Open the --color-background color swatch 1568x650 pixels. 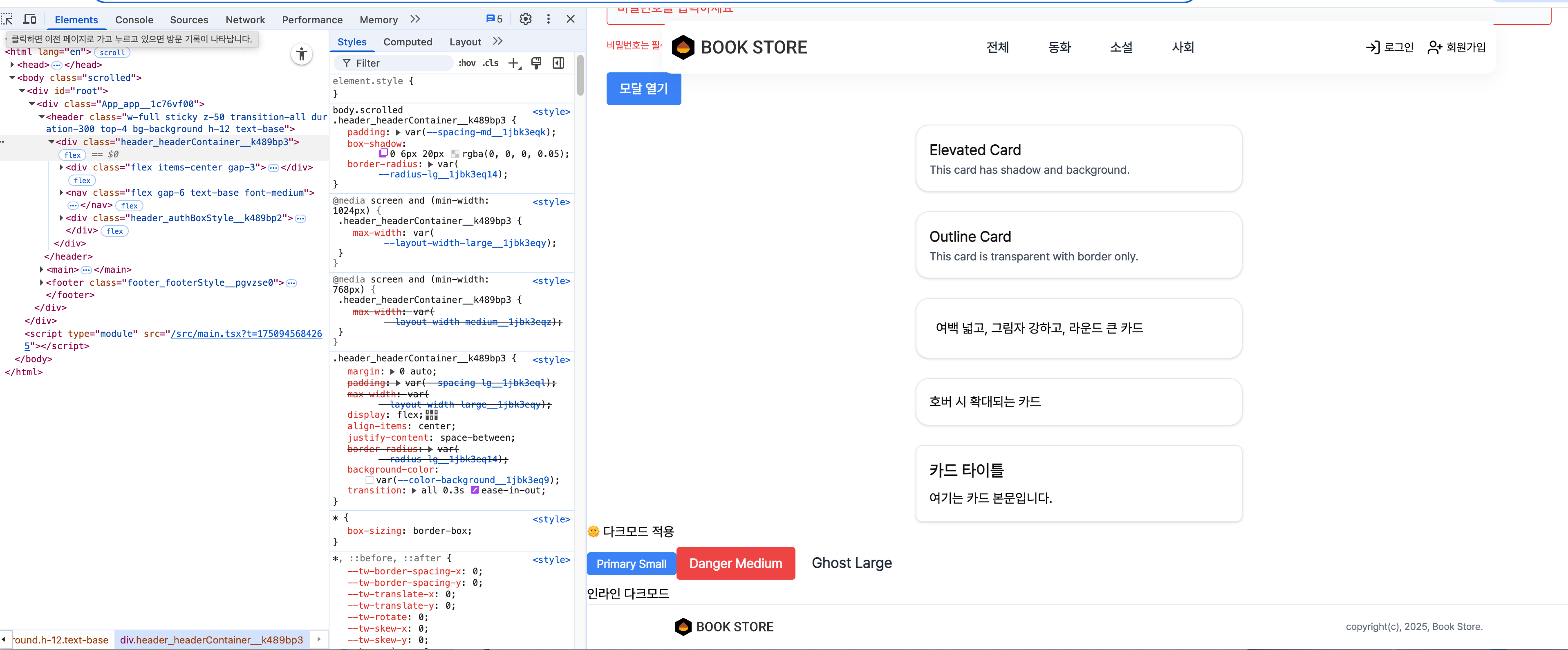pos(369,480)
